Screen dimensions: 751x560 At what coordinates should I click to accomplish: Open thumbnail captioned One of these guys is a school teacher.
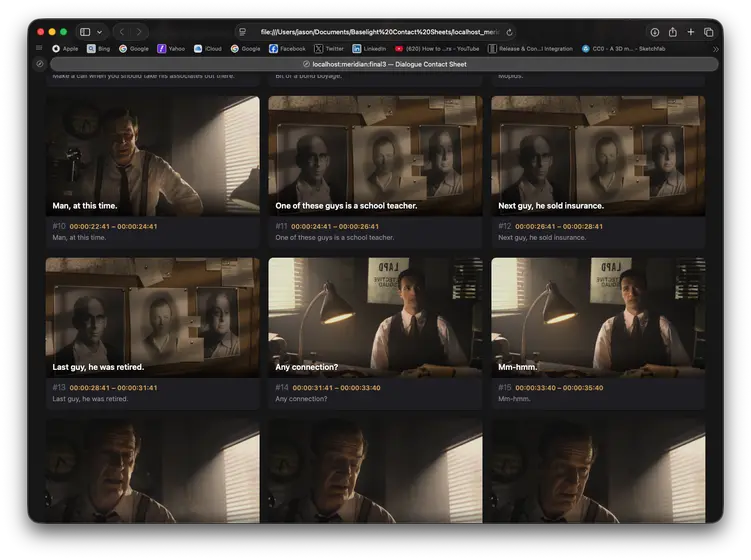[376, 156]
